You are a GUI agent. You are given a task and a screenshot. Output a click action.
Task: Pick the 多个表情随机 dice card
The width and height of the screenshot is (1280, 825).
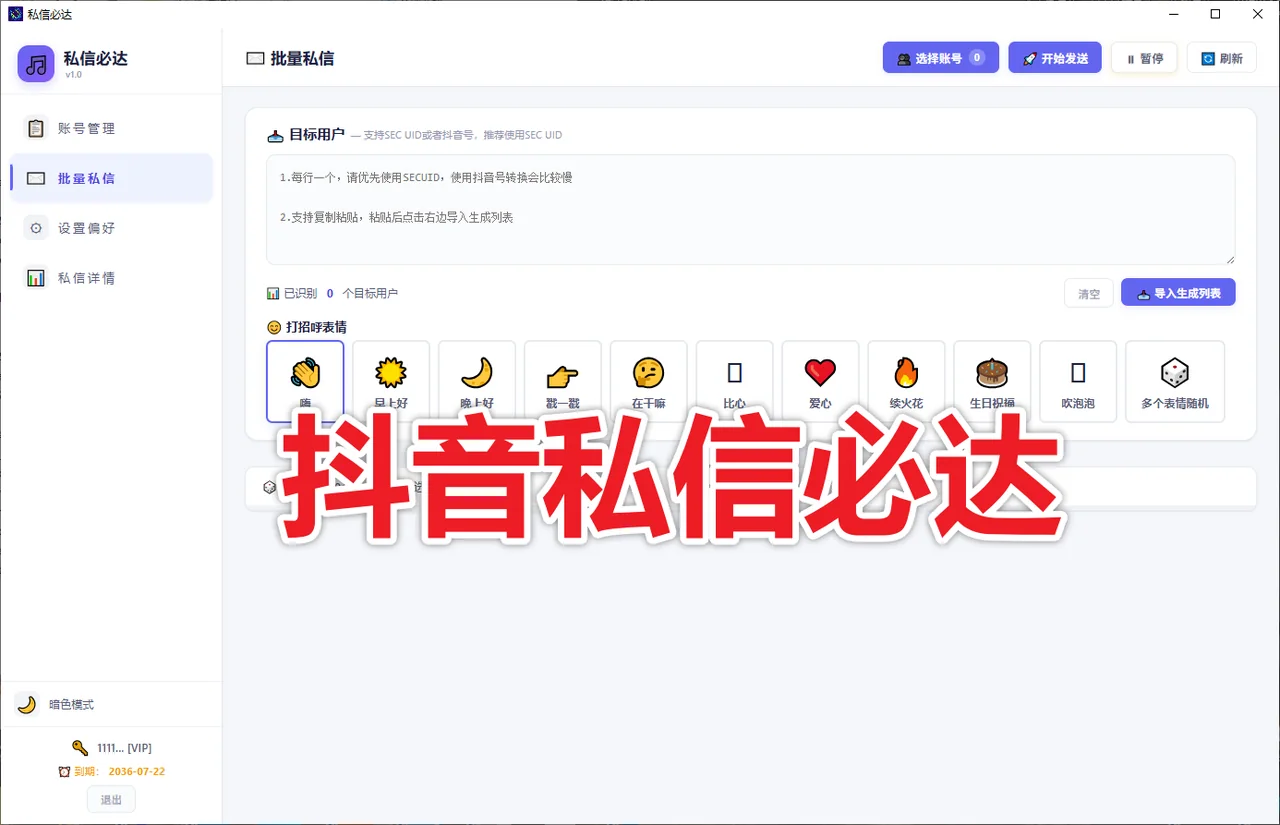tap(1175, 381)
